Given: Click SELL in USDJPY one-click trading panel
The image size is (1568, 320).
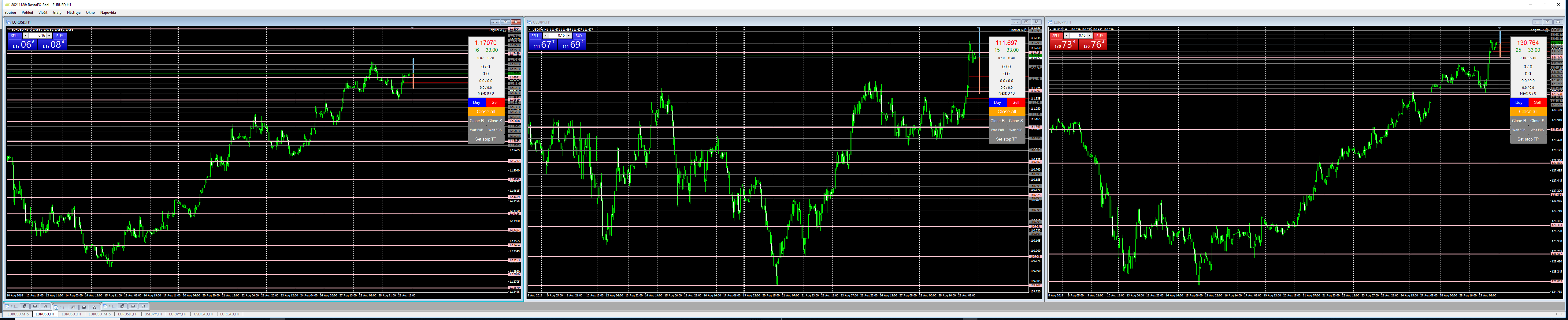Looking at the screenshot, I should (x=536, y=36).
